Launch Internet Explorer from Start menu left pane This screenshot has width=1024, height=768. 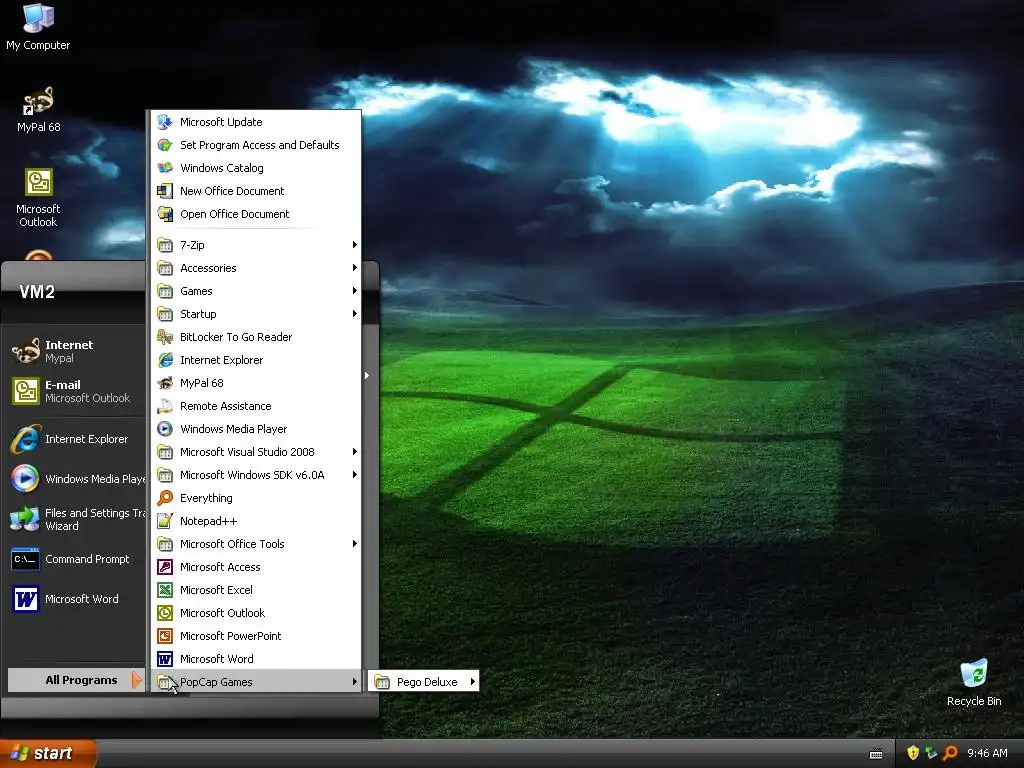73,439
